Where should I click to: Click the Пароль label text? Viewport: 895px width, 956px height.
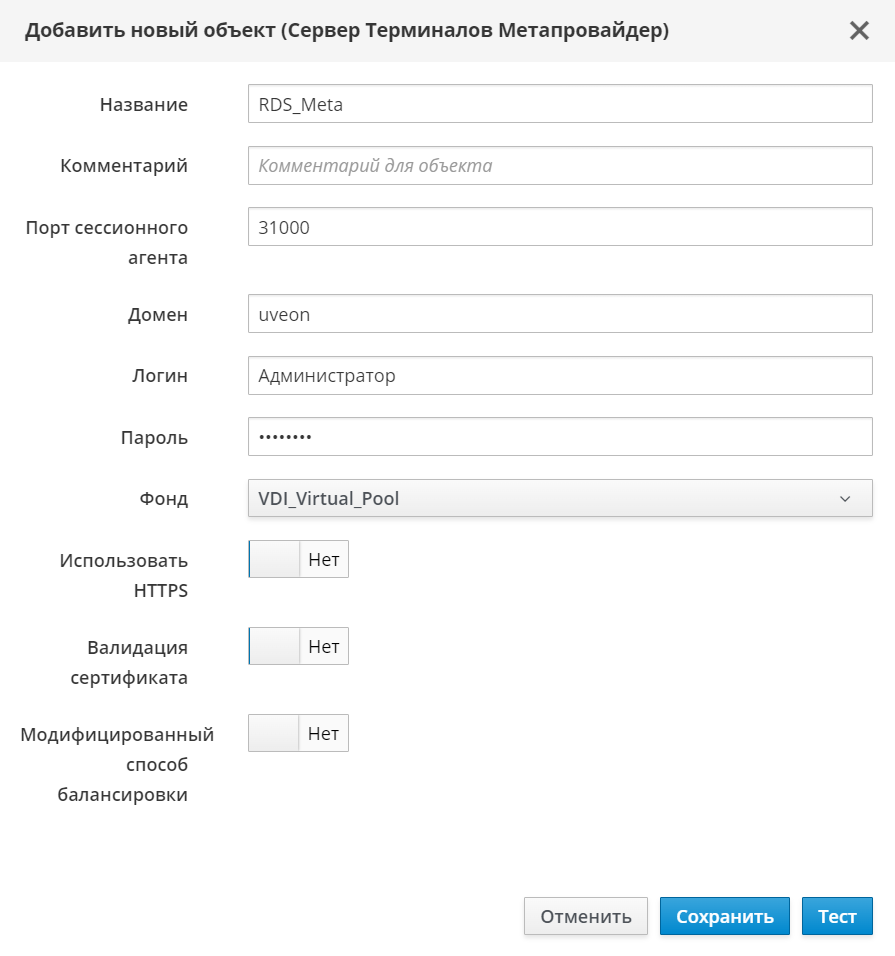click(154, 438)
